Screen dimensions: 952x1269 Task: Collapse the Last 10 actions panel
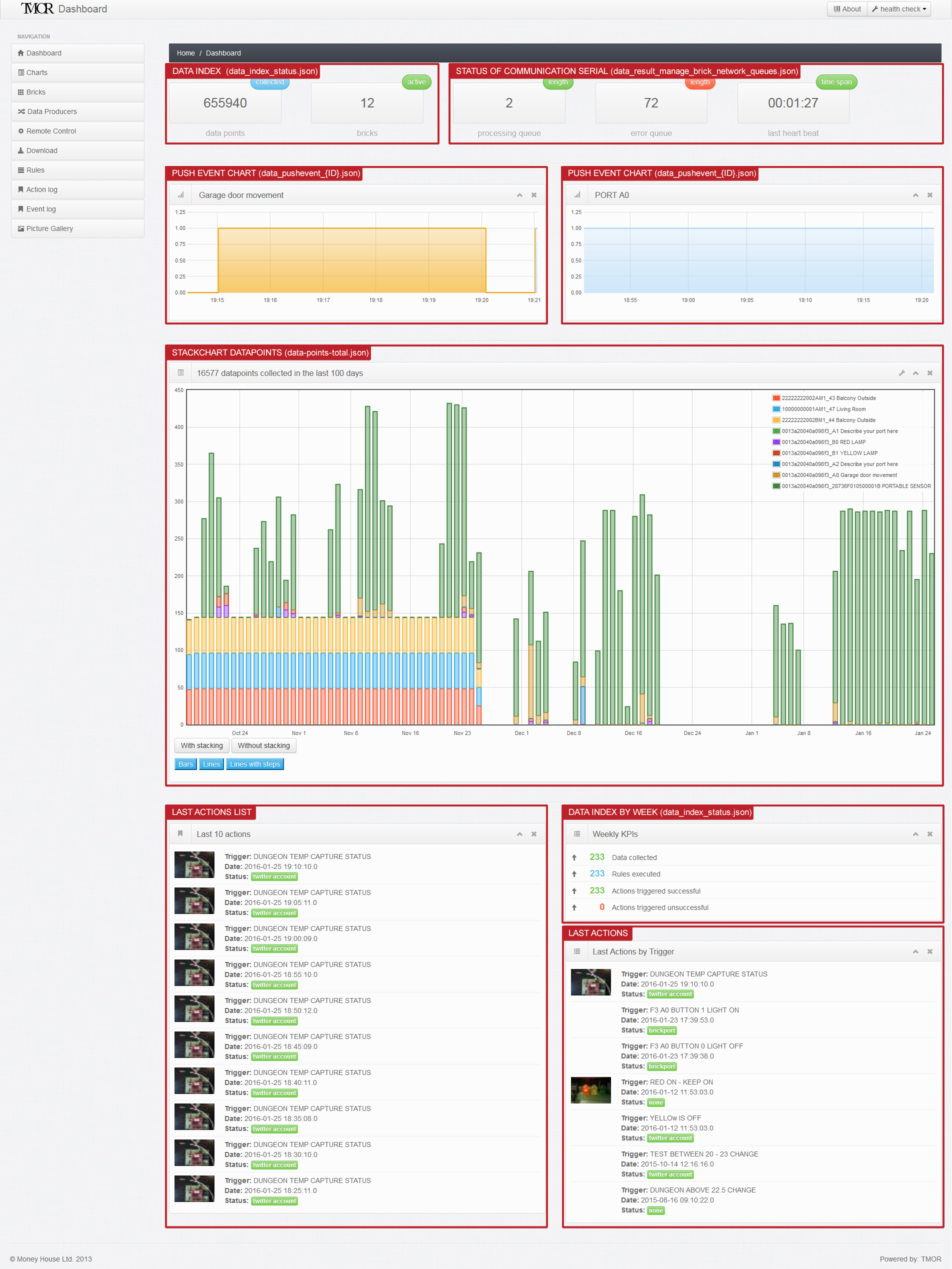519,834
